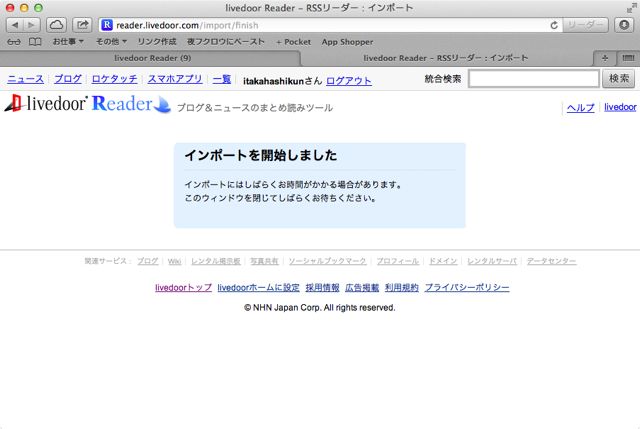The height and width of the screenshot is (429, 640).
Task: Show bookmarks via open book icon
Action: [x=35, y=42]
